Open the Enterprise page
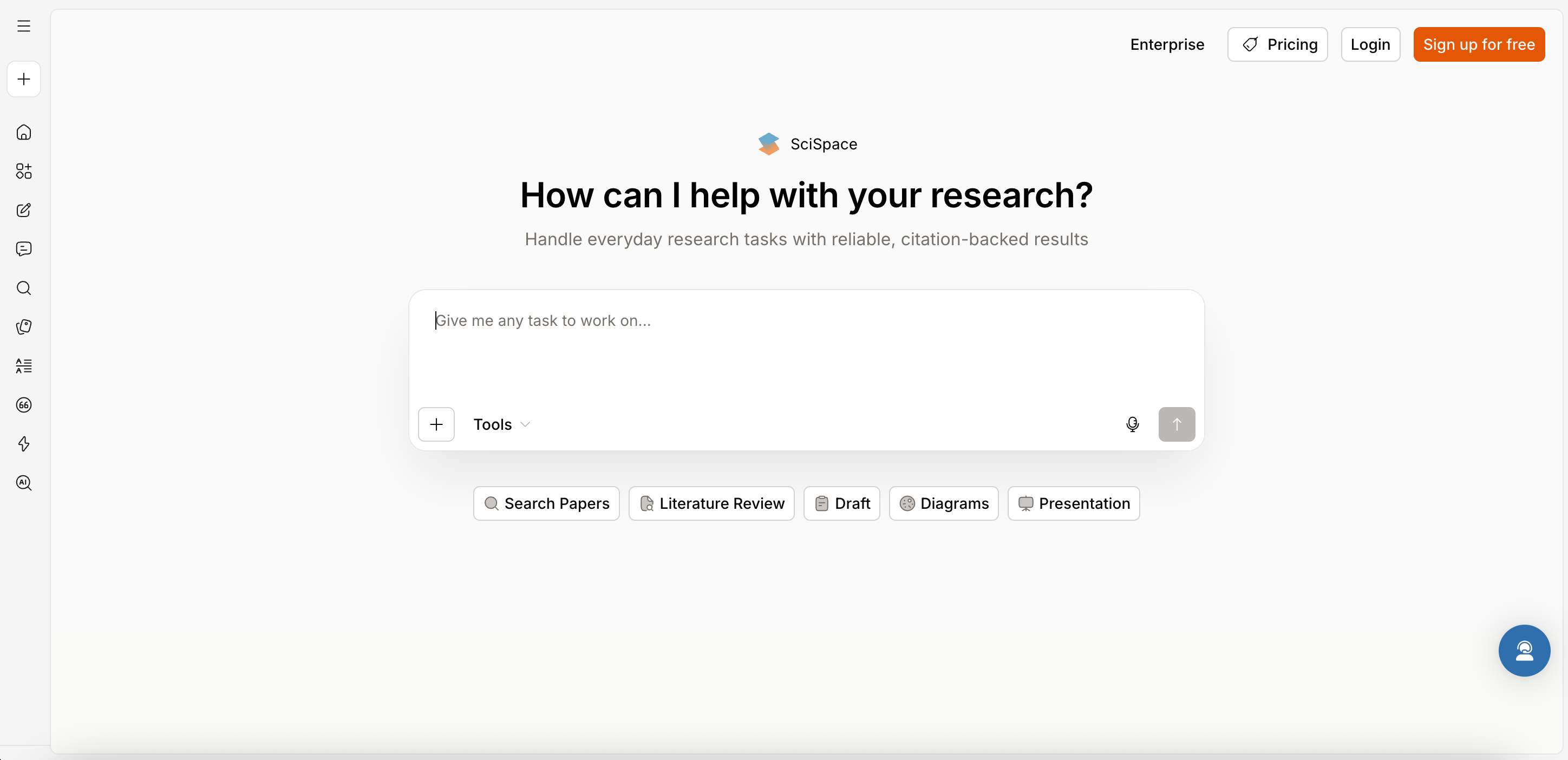The image size is (1568, 760). 1167,44
